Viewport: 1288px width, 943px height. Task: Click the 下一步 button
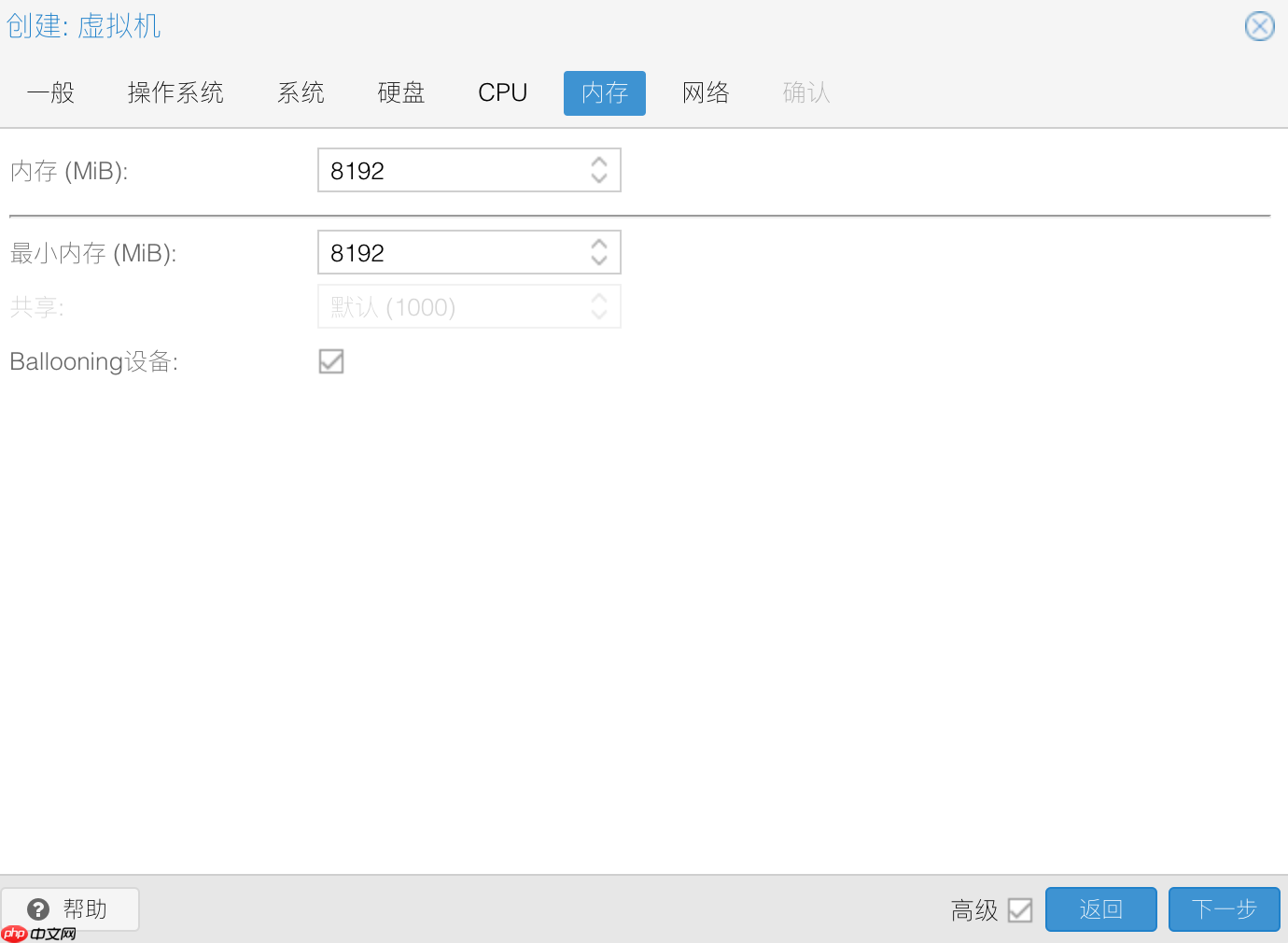tap(1224, 909)
